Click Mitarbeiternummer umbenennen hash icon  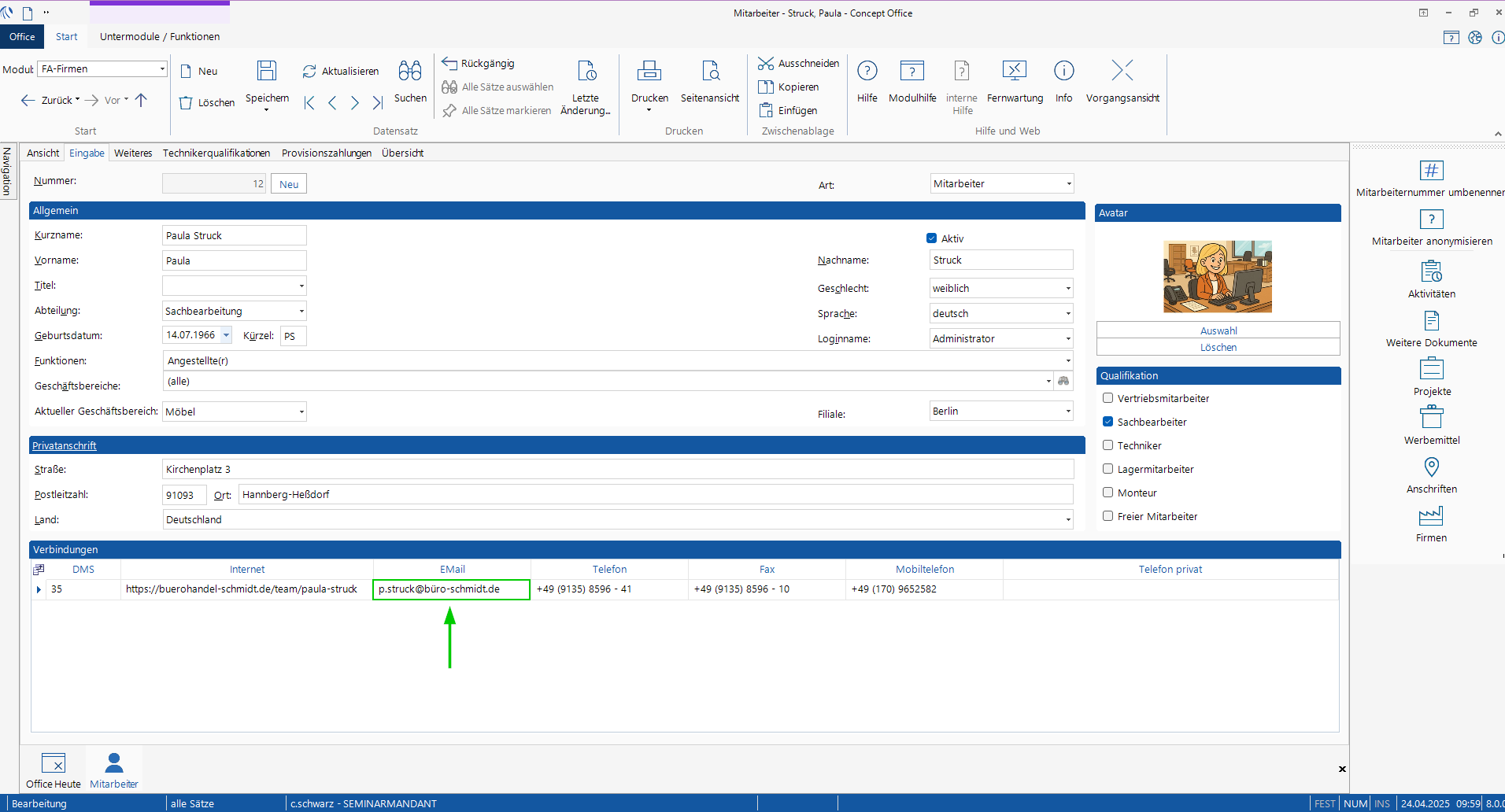pyautogui.click(x=1431, y=171)
